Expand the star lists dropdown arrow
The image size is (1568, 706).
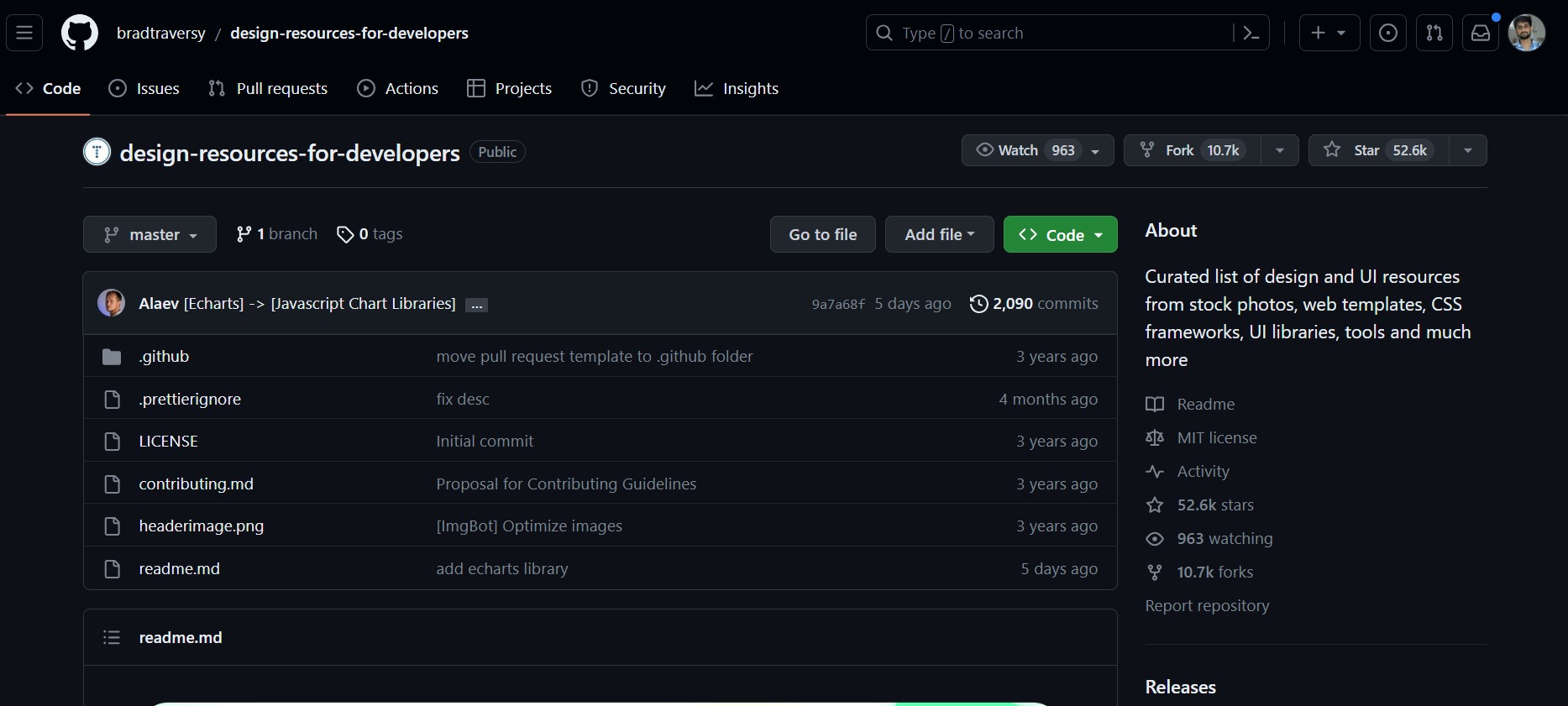point(1468,150)
